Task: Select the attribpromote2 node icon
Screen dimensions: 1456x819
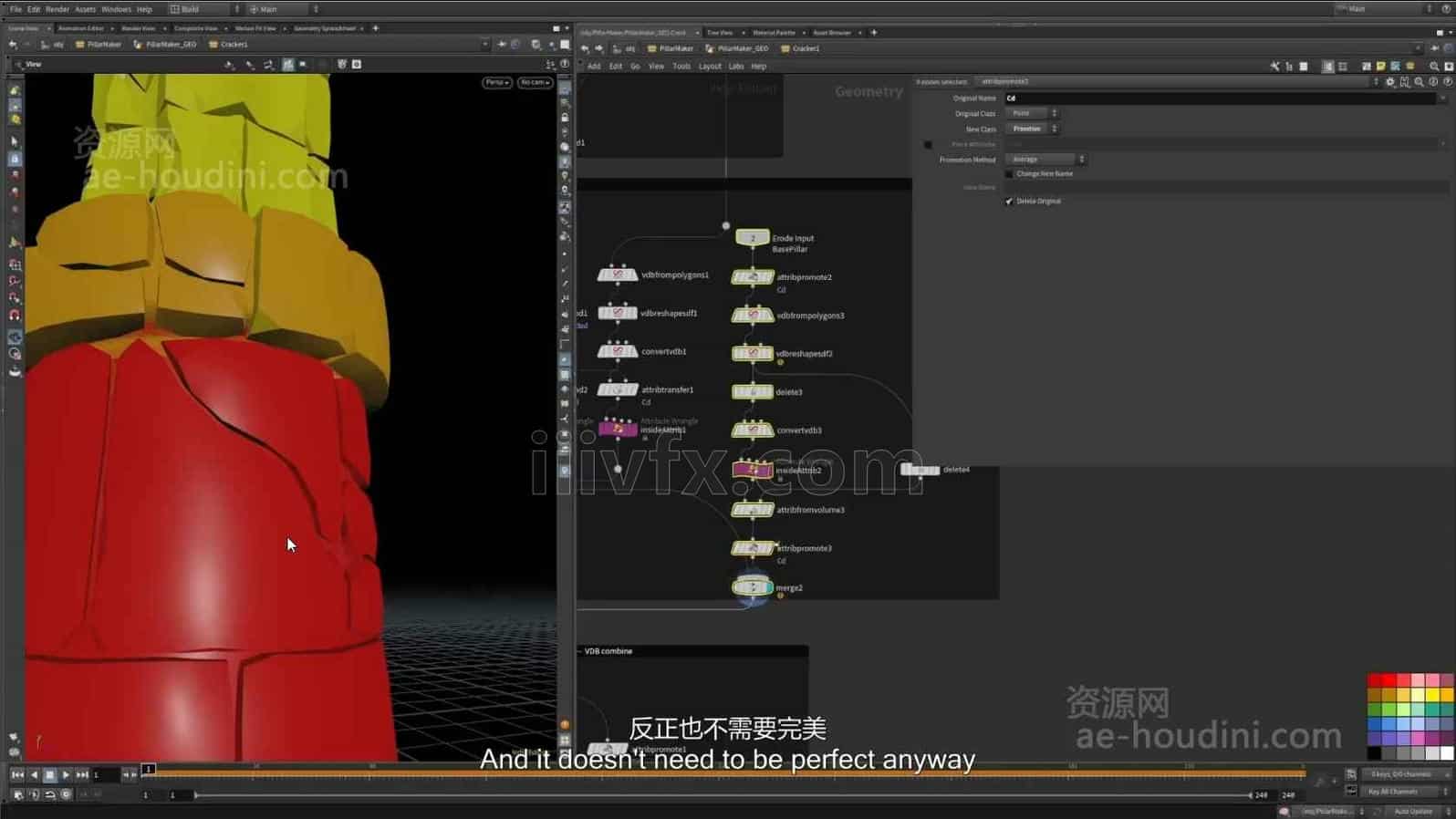Action: point(752,277)
